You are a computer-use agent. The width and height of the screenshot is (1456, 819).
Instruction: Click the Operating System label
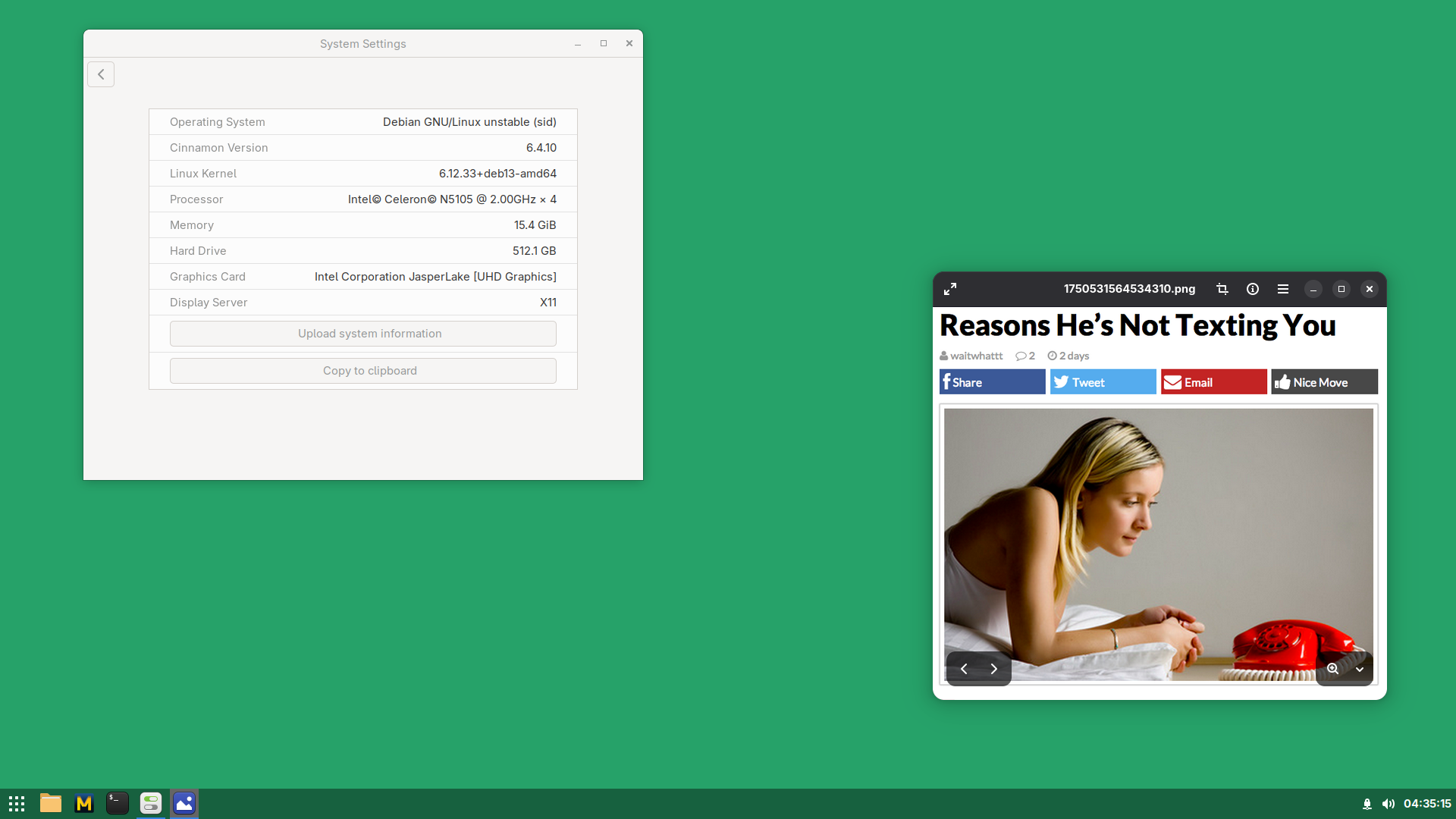218,122
